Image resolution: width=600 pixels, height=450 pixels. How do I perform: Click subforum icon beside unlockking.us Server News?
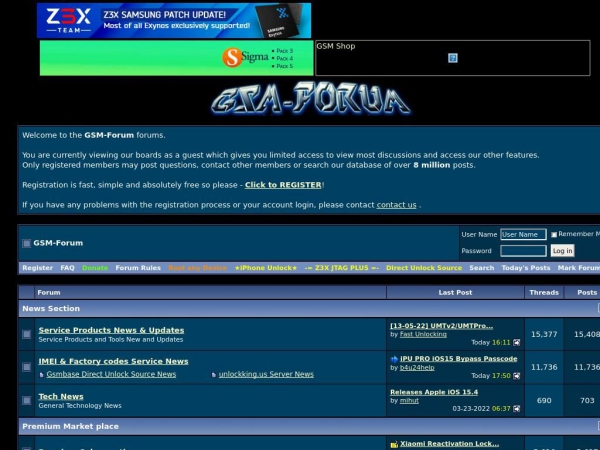click(x=214, y=375)
